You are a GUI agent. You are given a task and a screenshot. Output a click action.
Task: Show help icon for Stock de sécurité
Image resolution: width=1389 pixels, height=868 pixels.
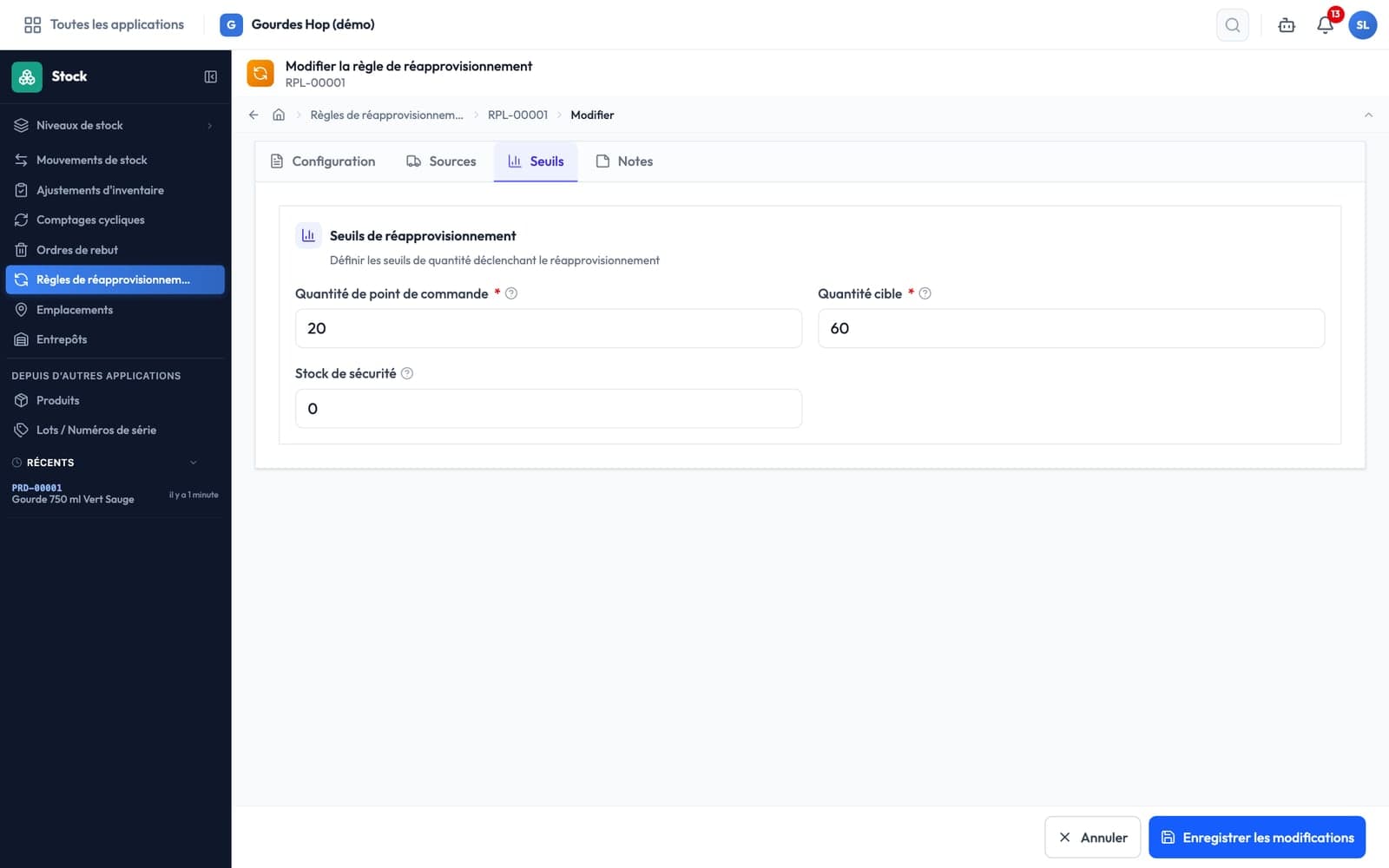tap(407, 373)
